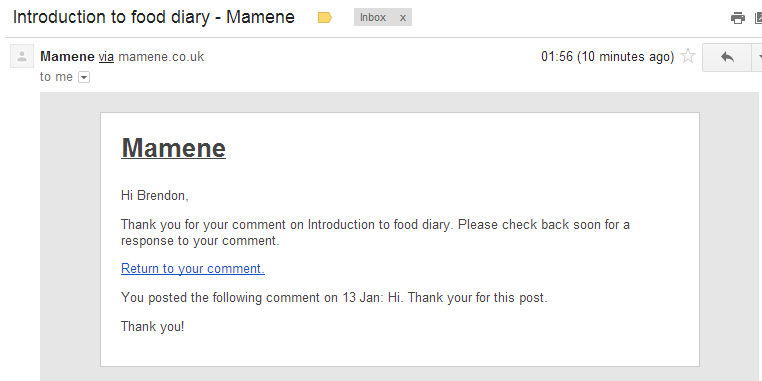Star the message from Mamene

point(688,56)
